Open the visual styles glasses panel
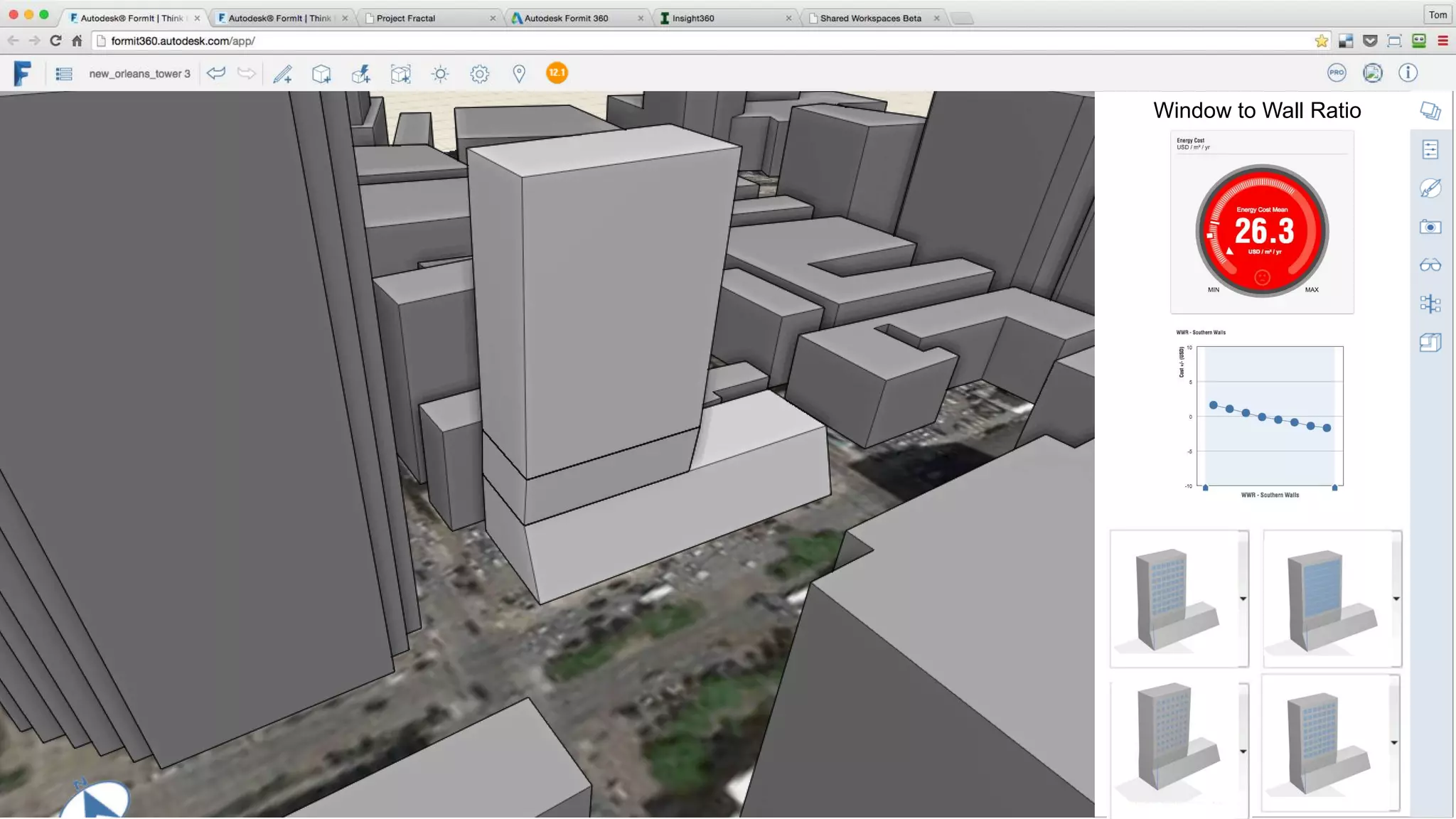The height and width of the screenshot is (819, 1456). coord(1430,265)
